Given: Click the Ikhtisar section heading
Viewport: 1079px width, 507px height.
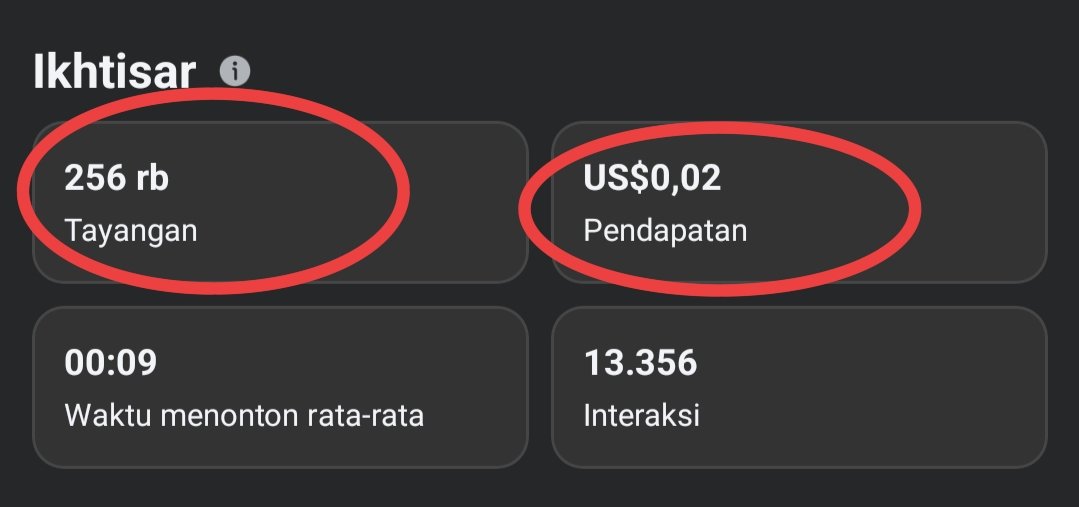Looking at the screenshot, I should coord(114,73).
